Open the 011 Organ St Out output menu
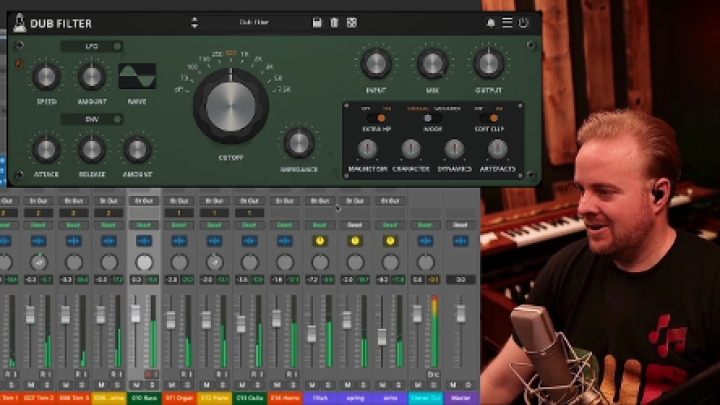 (x=179, y=201)
